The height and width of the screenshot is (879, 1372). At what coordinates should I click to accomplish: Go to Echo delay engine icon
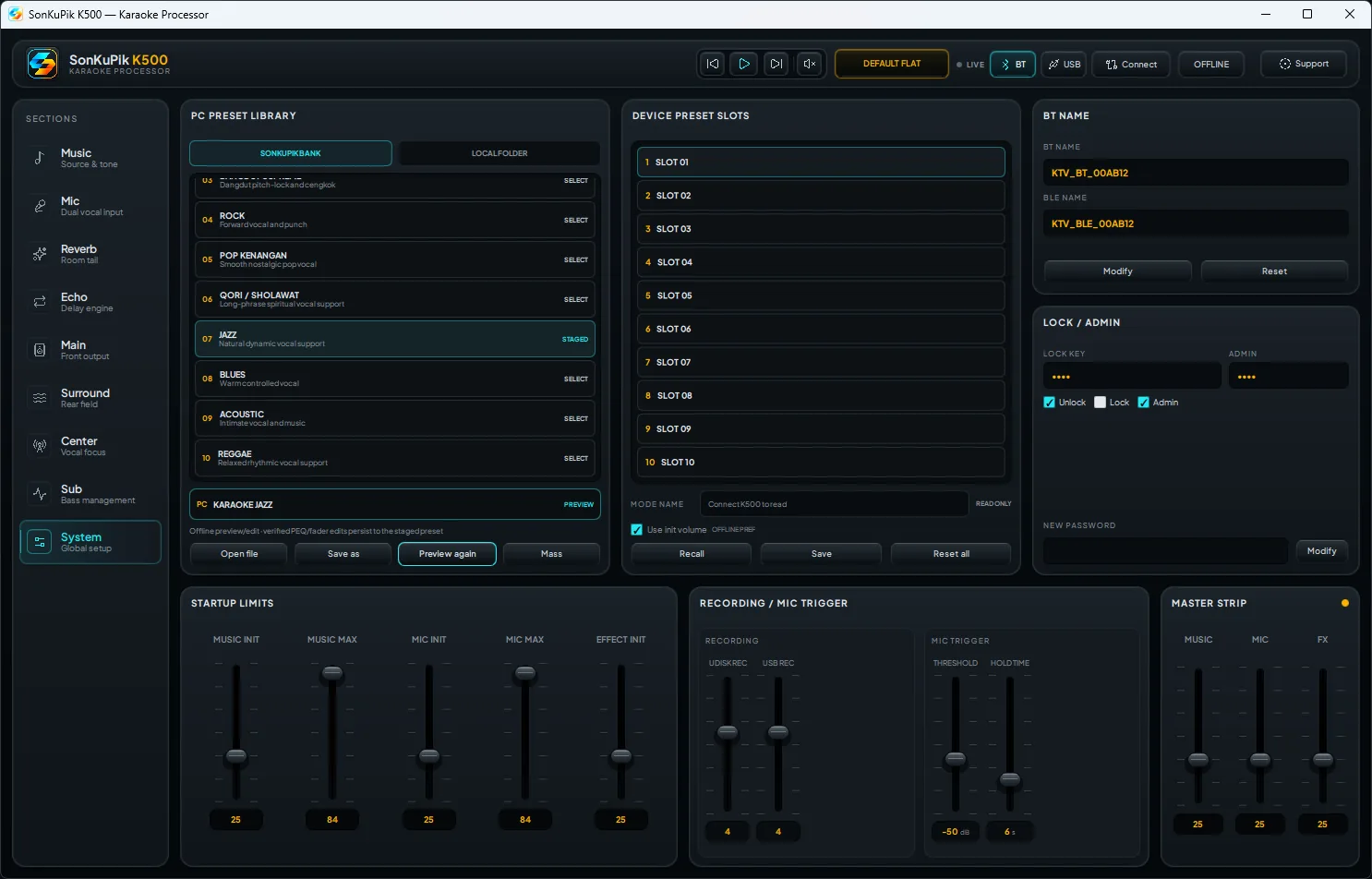tap(40, 302)
